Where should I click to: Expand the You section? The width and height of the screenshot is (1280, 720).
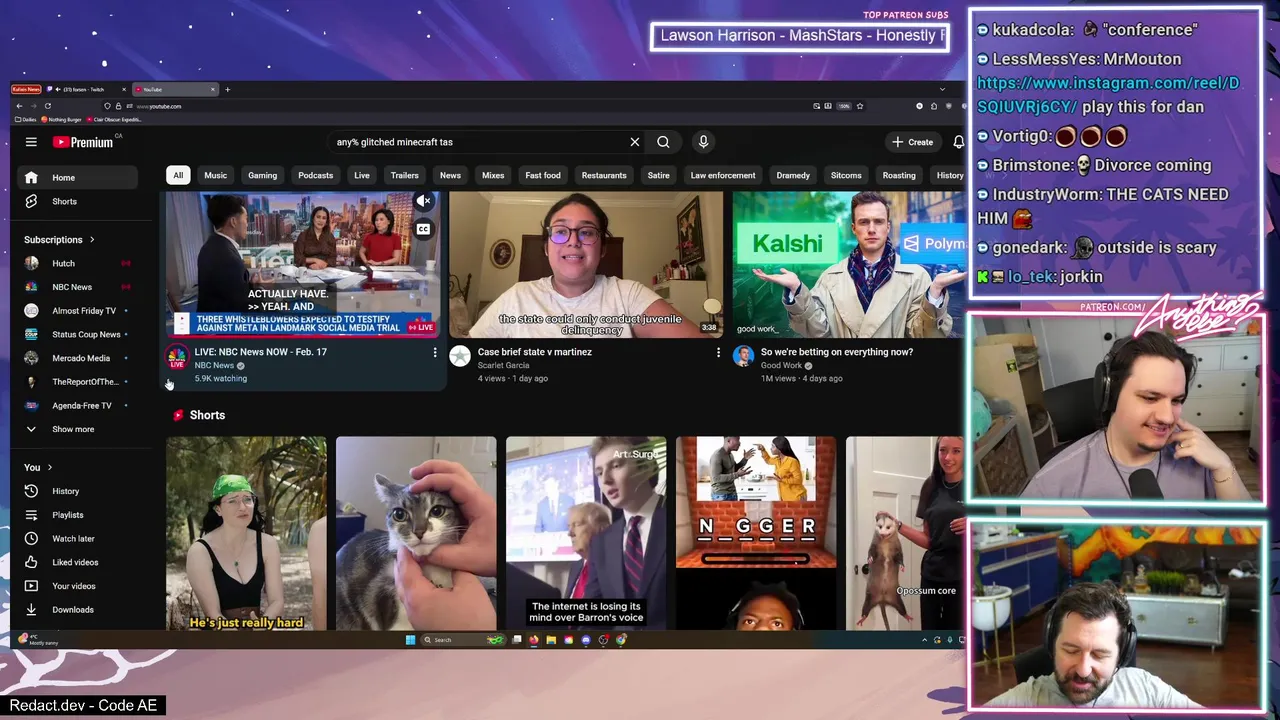(x=38, y=467)
